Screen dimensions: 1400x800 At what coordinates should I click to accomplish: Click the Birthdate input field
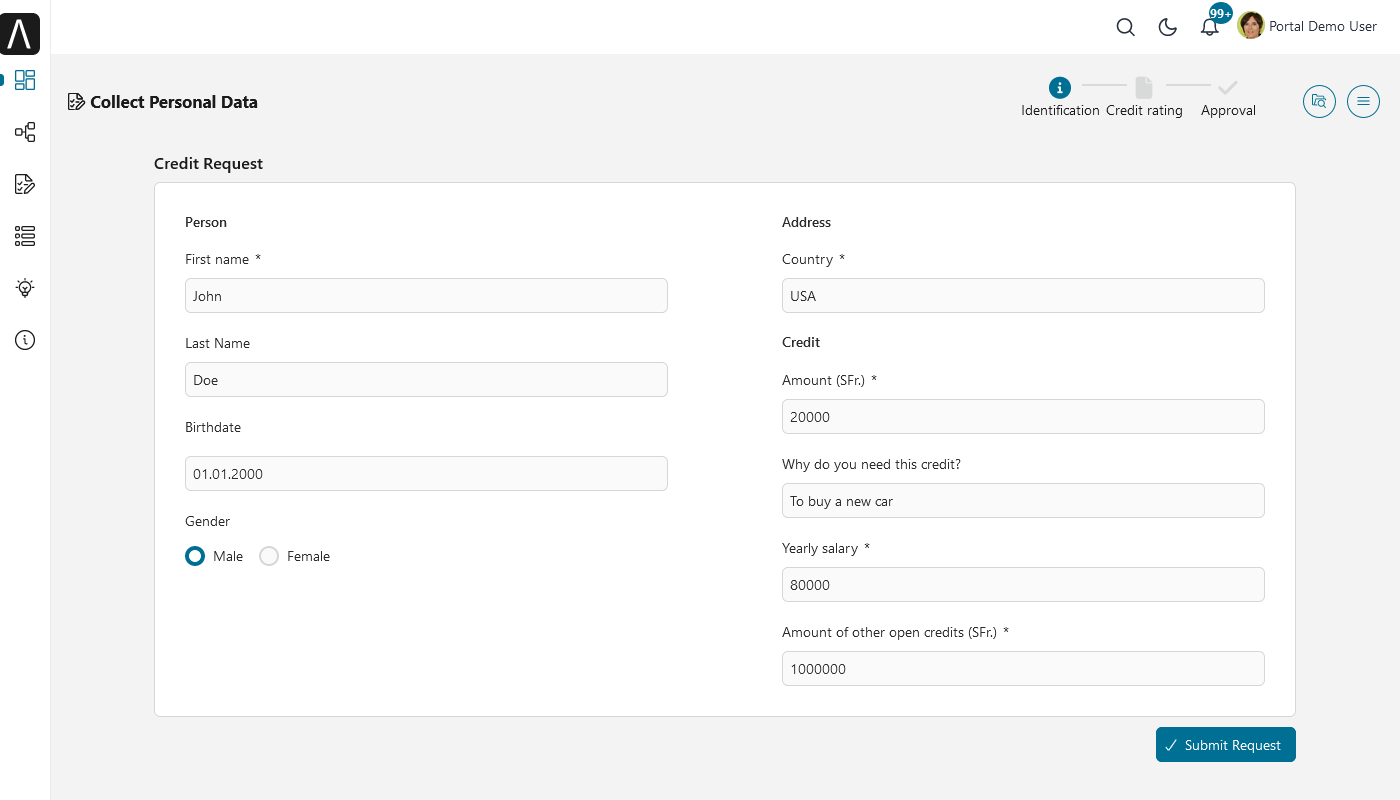(x=426, y=474)
